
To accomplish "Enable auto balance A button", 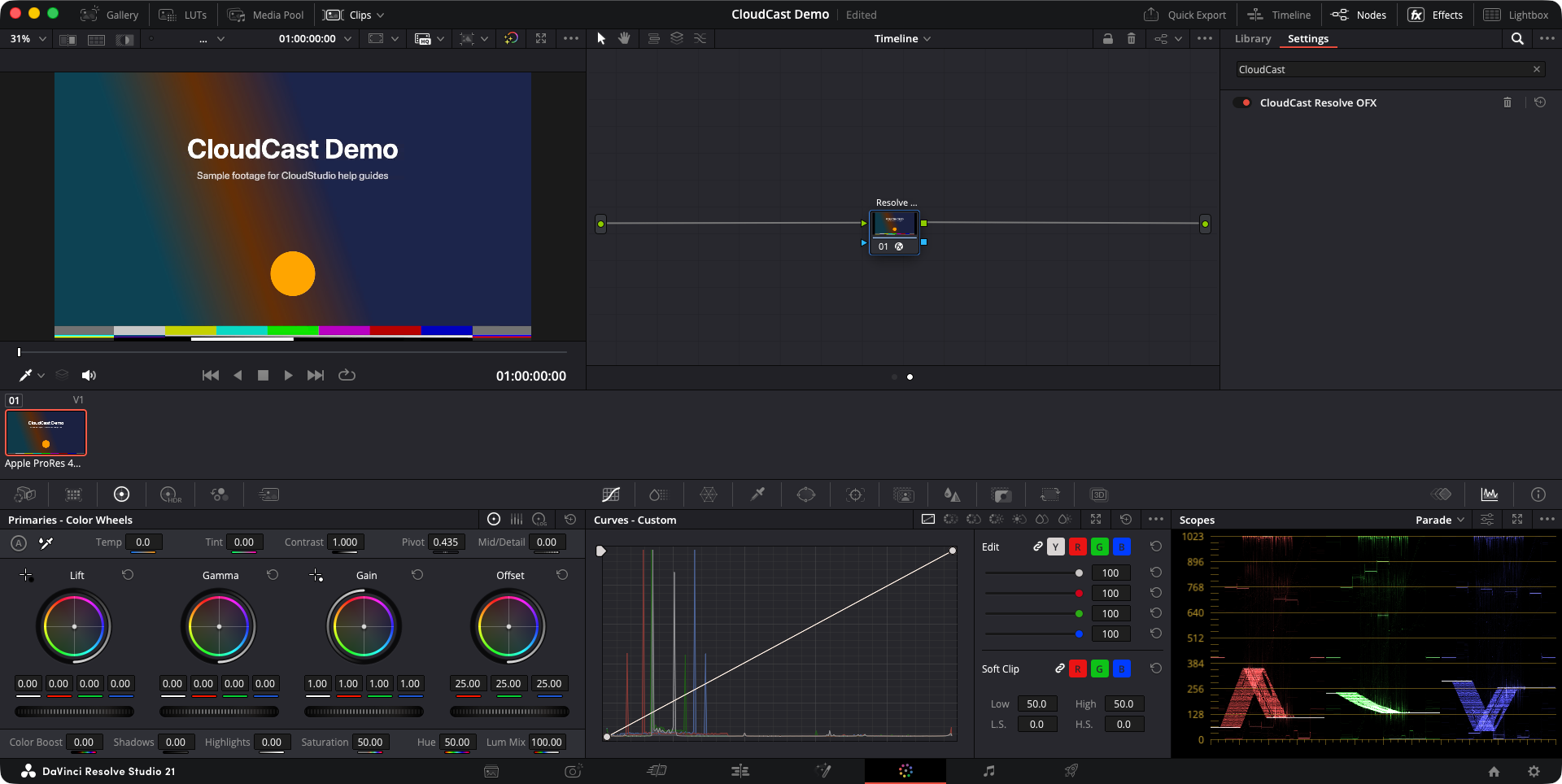I will point(19,542).
